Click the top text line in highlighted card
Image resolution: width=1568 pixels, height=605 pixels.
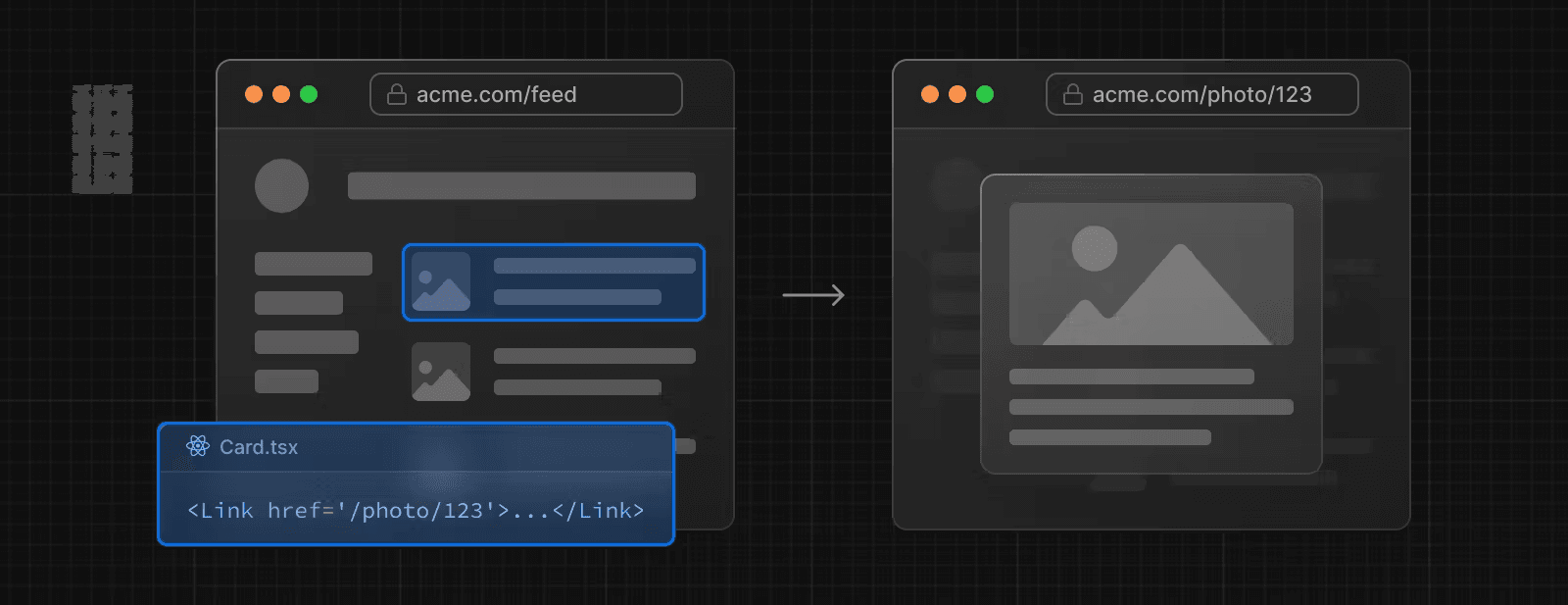coord(594,266)
